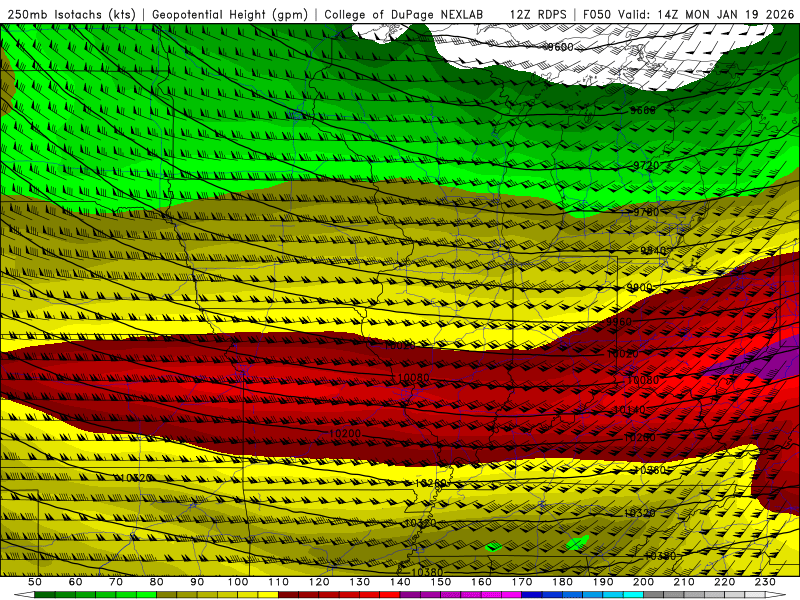The height and width of the screenshot is (600, 800).
Task: Click the 9900 height contour label
Action: [639, 287]
